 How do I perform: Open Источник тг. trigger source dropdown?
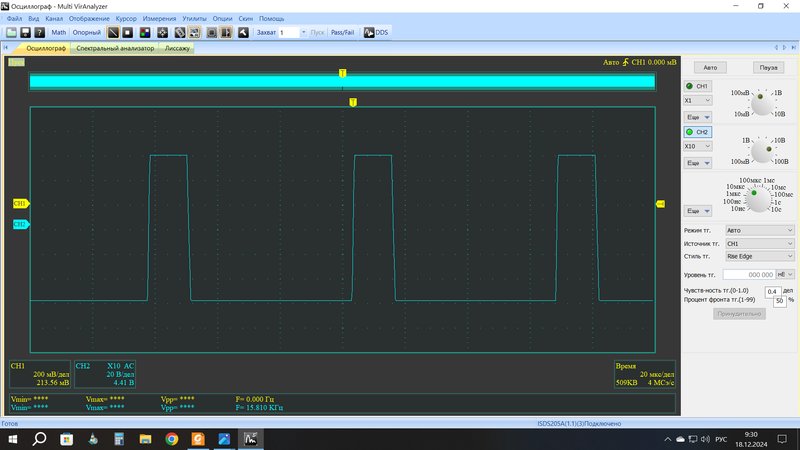click(759, 244)
